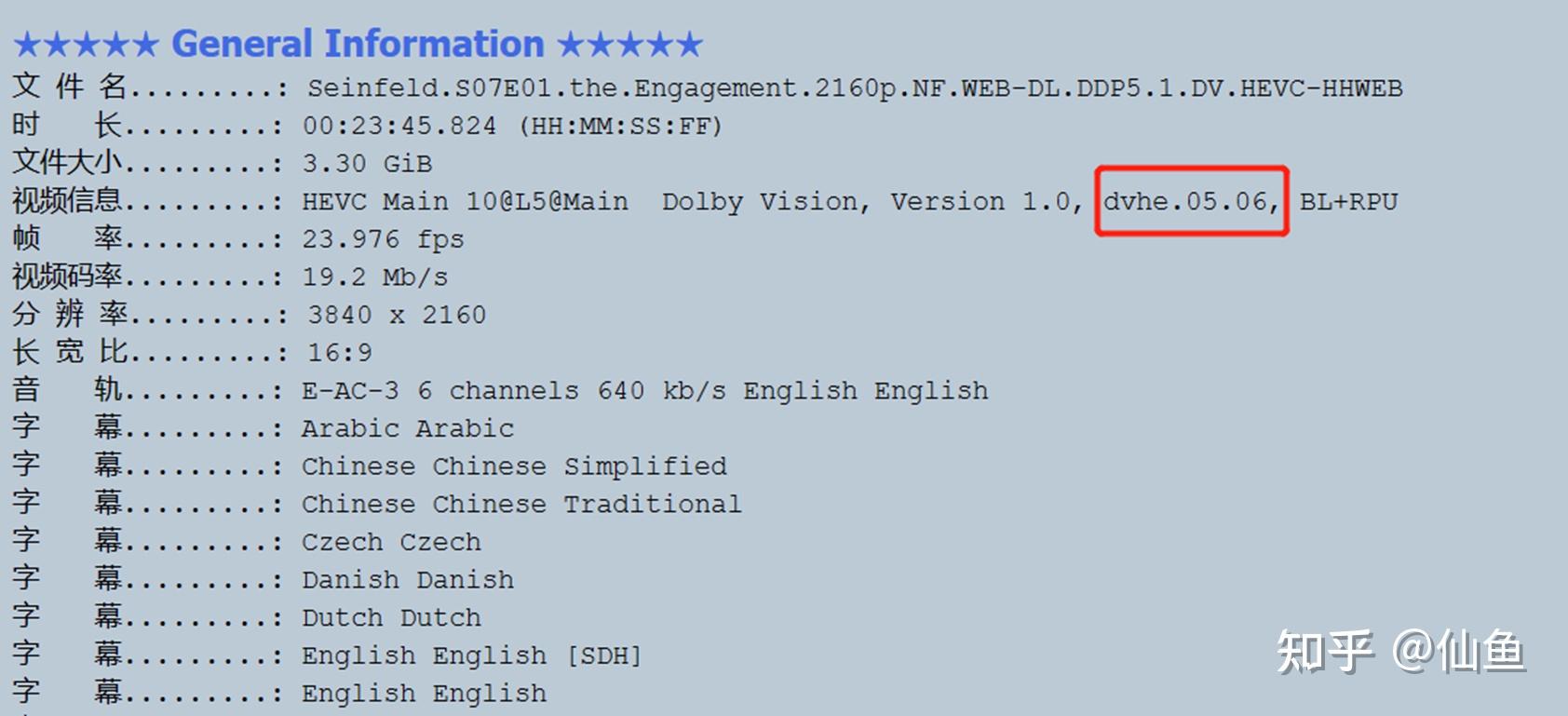Click the Seinfeld file name text
1568x716 pixels.
point(854,88)
